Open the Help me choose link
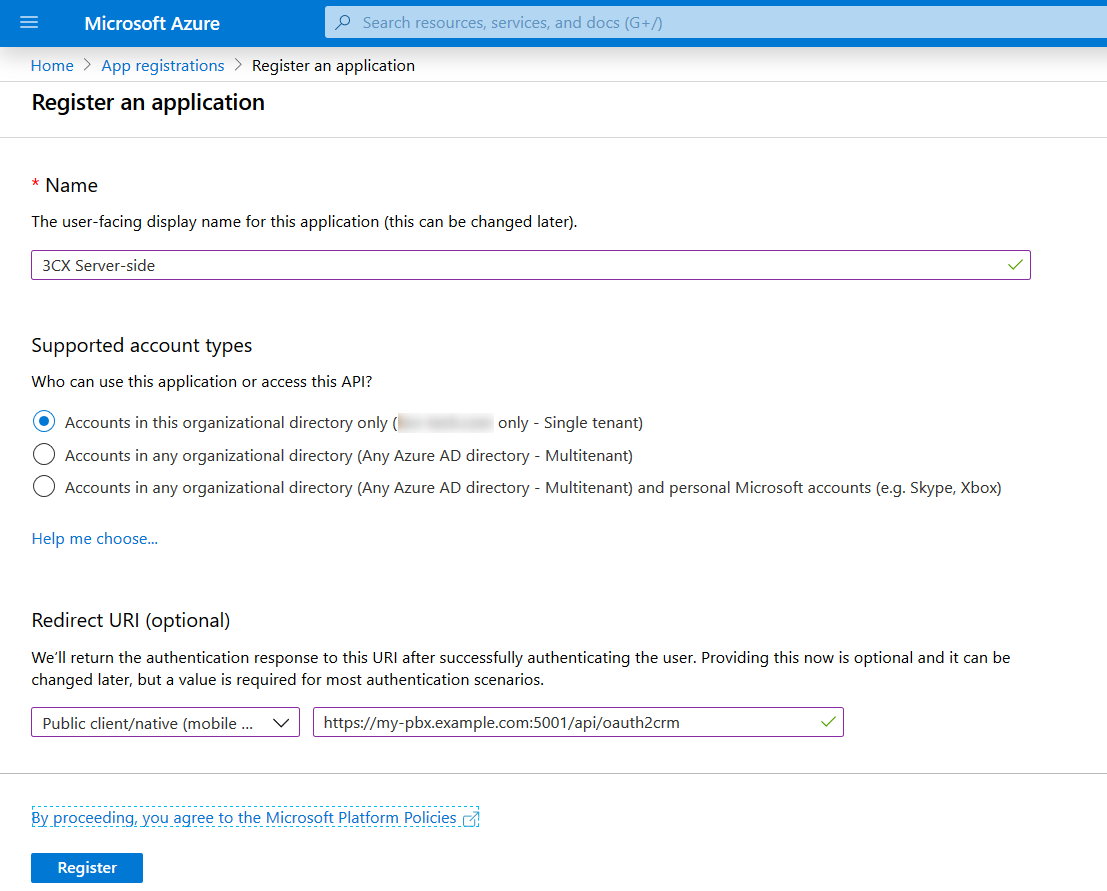1107x891 pixels. [x=95, y=539]
